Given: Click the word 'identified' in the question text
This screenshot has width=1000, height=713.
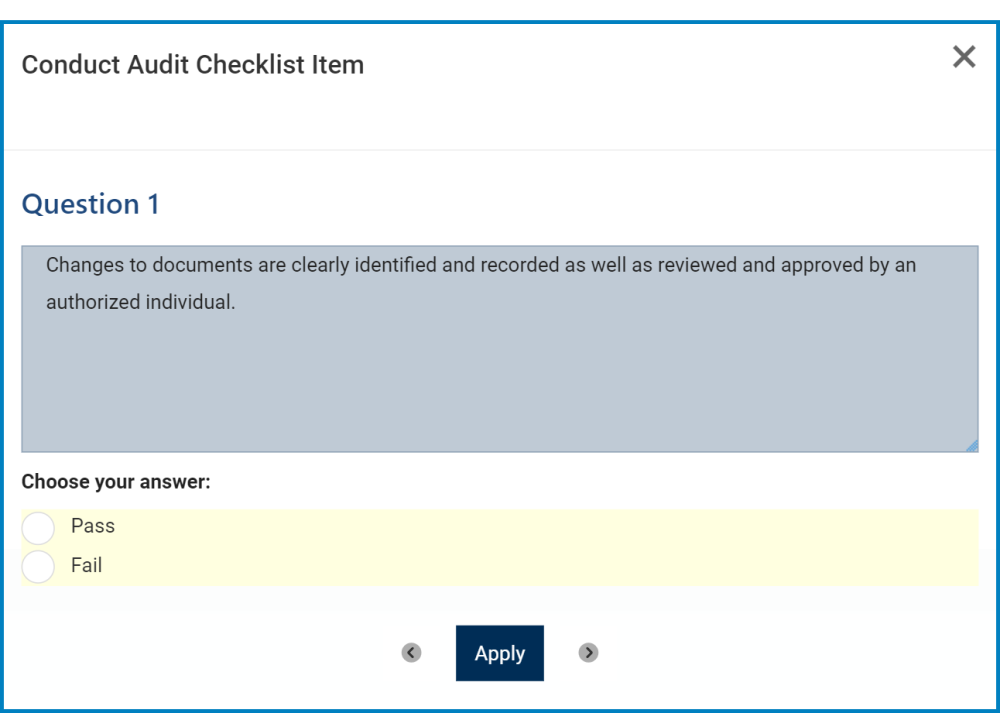Looking at the screenshot, I should 396,266.
